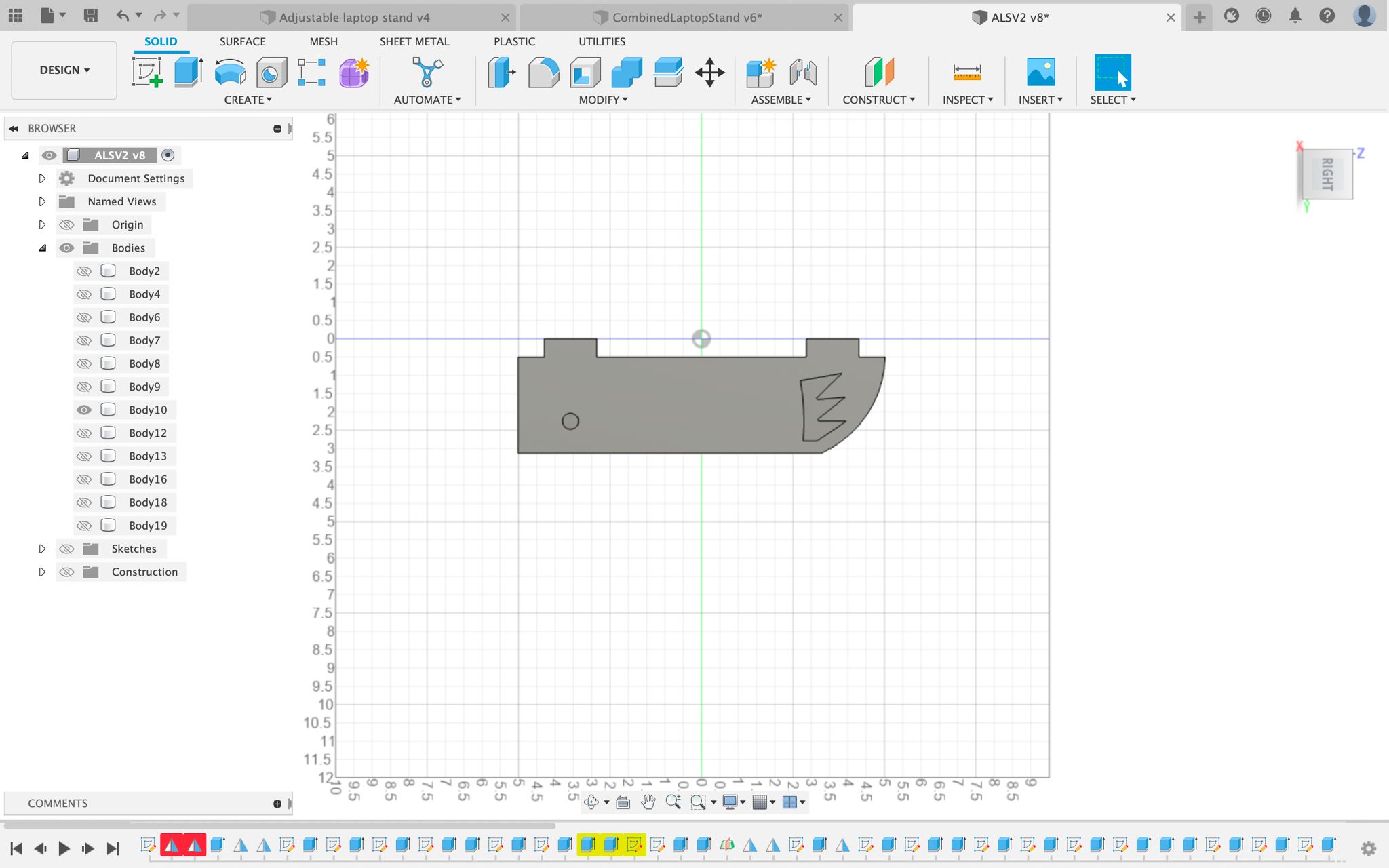1389x868 pixels.
Task: Select the Pan hand tool
Action: coord(648,802)
